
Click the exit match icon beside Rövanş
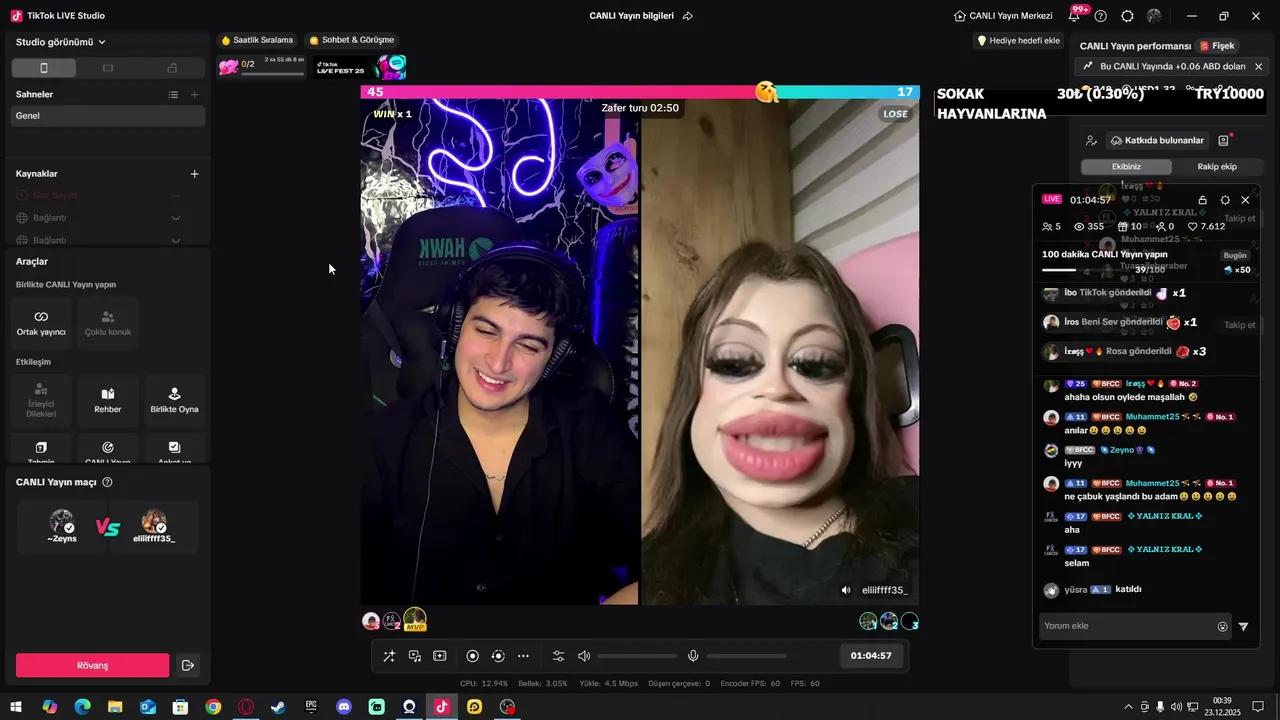[x=187, y=665]
